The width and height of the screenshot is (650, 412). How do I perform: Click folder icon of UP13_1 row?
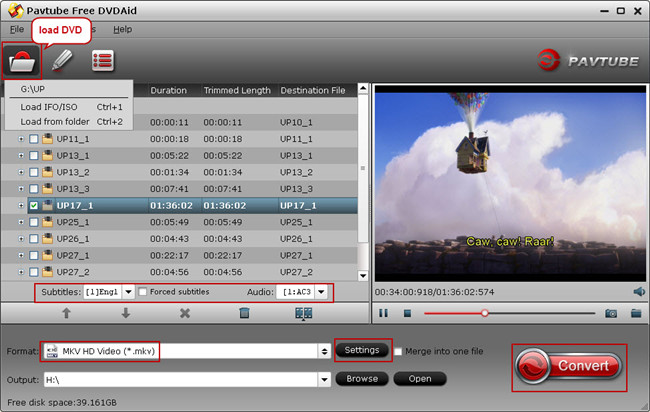click(48, 155)
